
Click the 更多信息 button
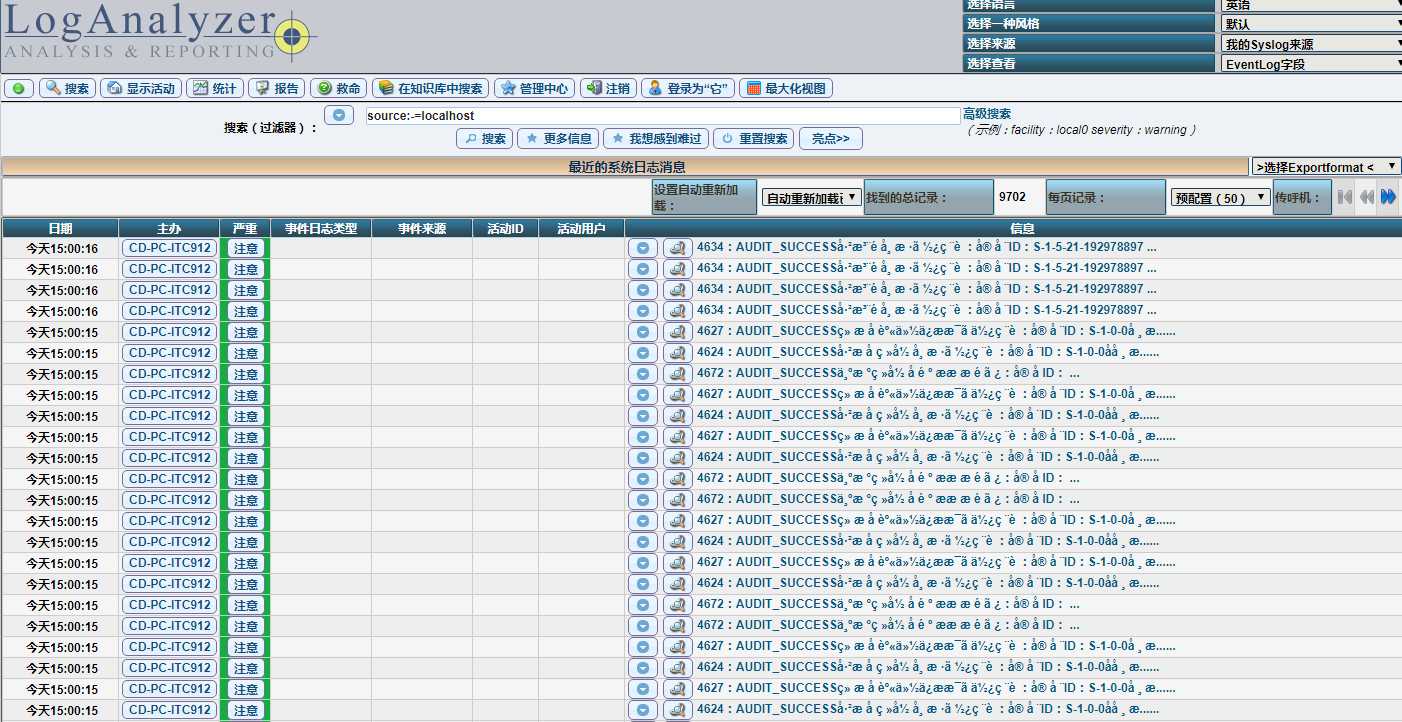pyautogui.click(x=558, y=139)
